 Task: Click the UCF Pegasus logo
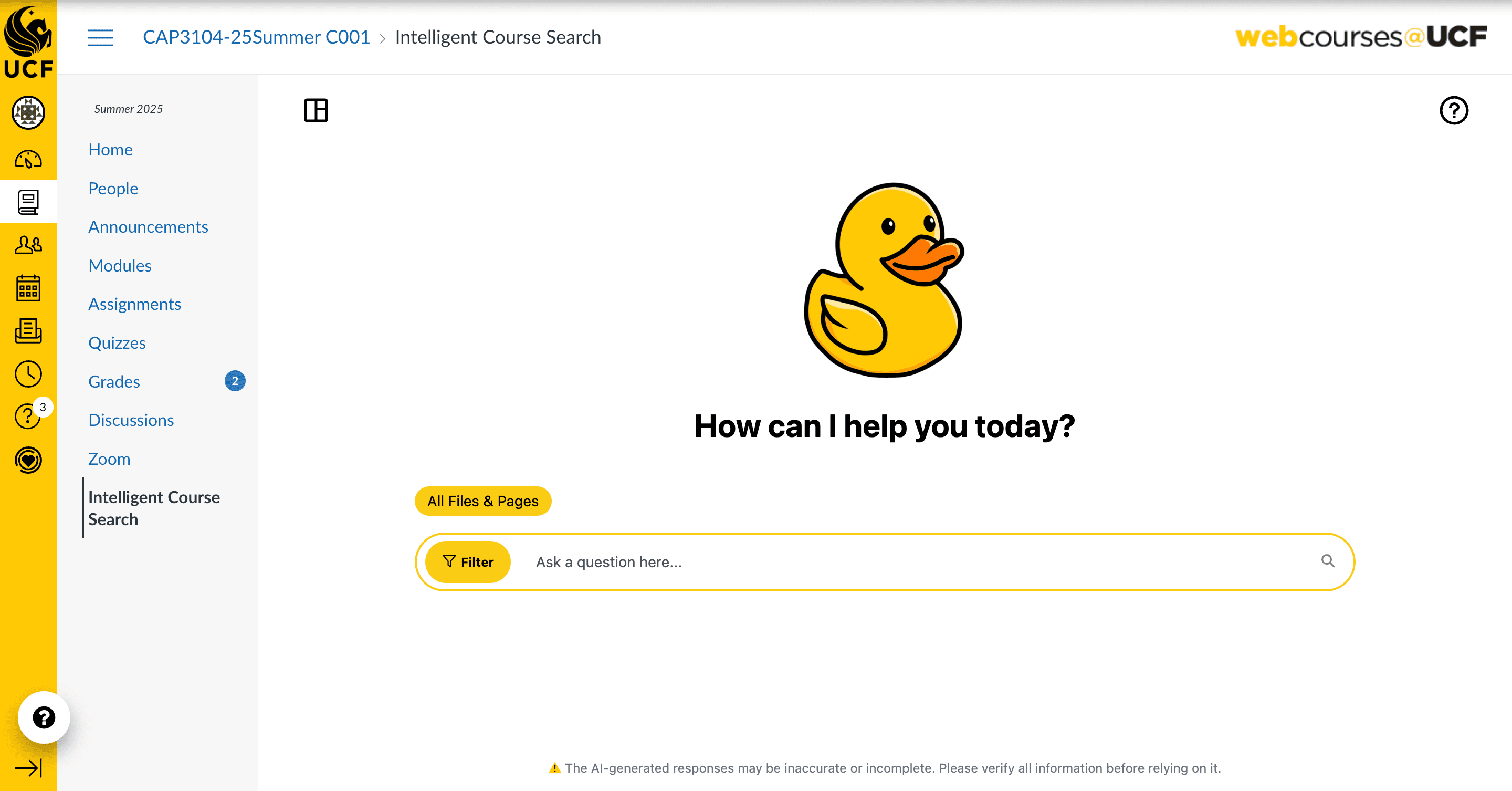(x=28, y=38)
